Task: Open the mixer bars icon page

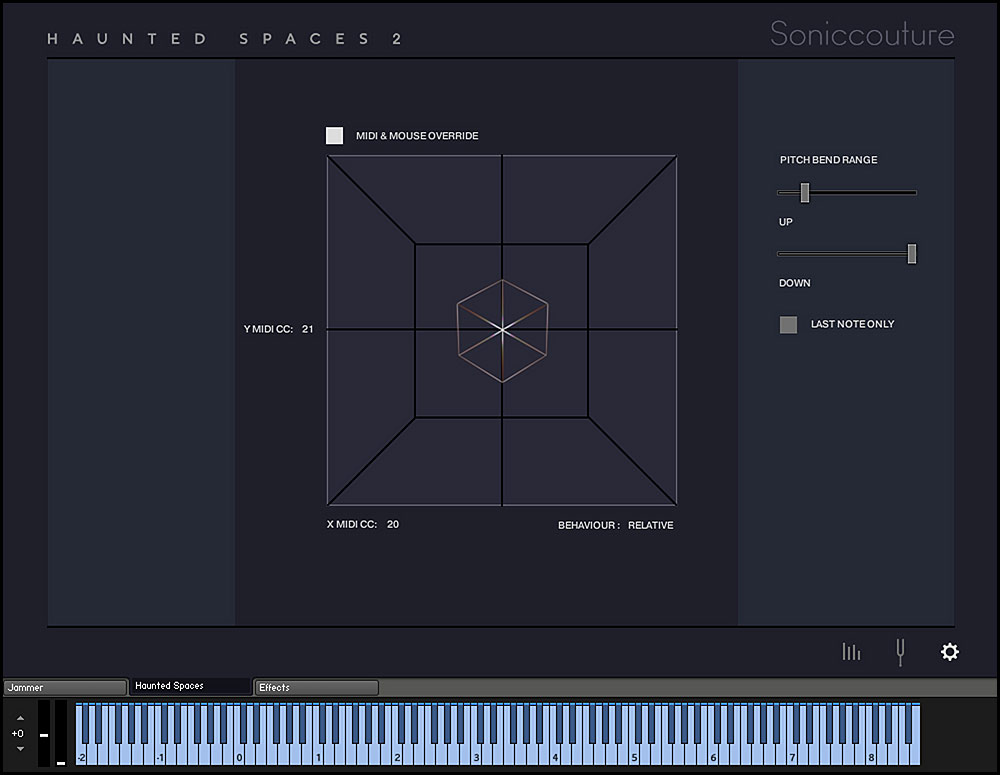Action: (851, 651)
